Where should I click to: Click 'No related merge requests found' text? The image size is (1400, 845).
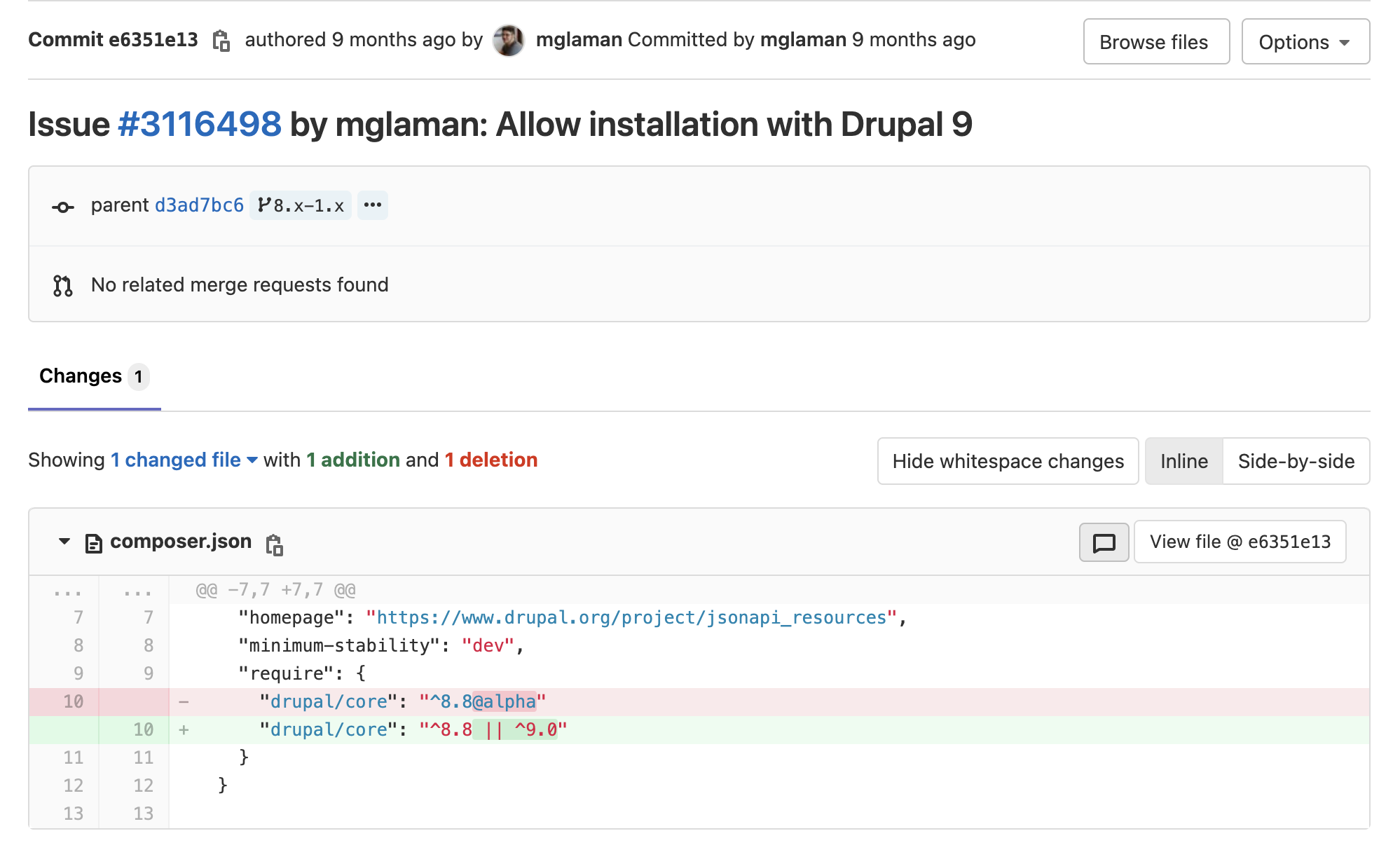coord(240,284)
